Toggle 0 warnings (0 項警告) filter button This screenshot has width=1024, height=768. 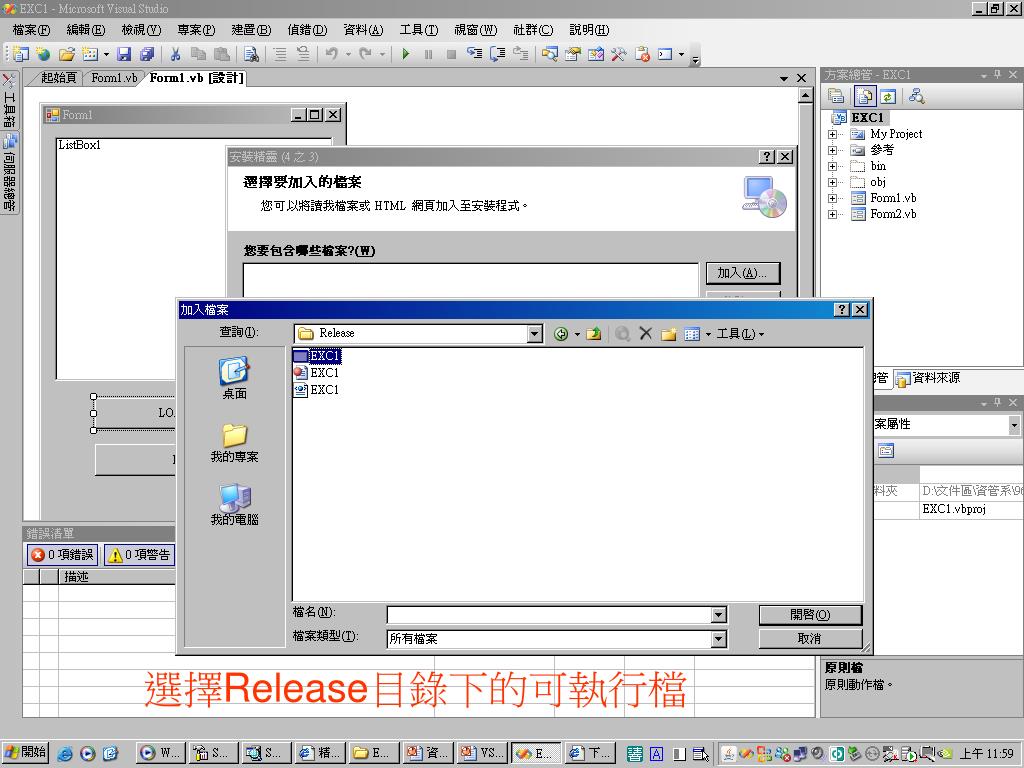140,554
